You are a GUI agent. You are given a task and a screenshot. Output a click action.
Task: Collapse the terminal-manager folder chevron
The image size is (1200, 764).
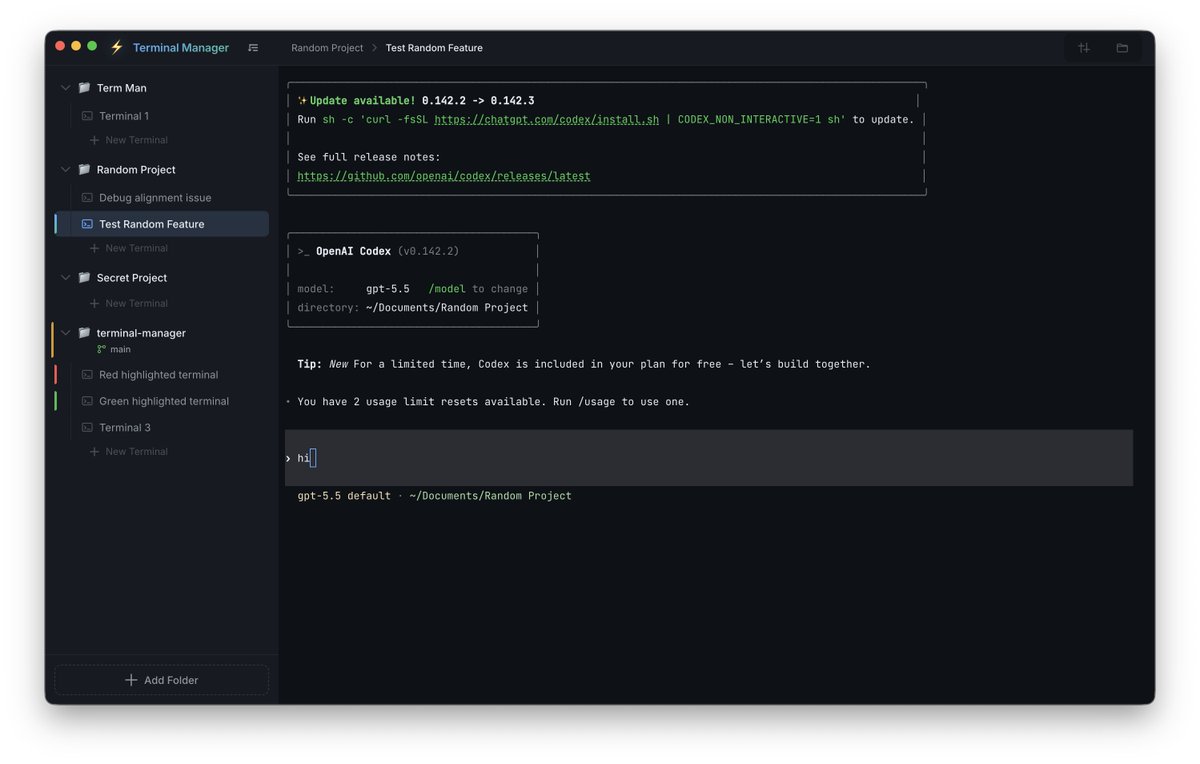coord(66,333)
